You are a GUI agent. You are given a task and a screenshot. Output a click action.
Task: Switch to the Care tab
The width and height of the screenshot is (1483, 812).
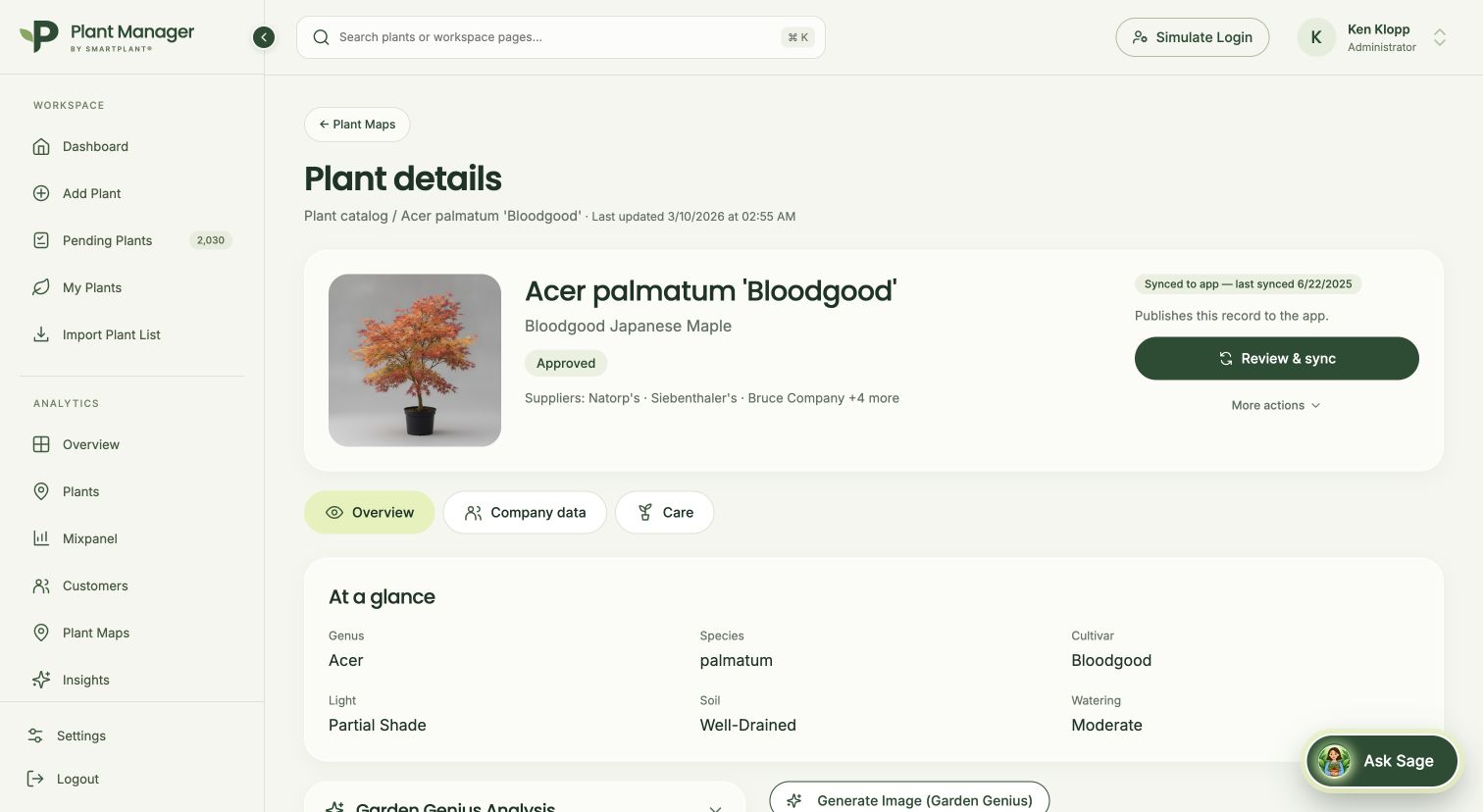664,513
